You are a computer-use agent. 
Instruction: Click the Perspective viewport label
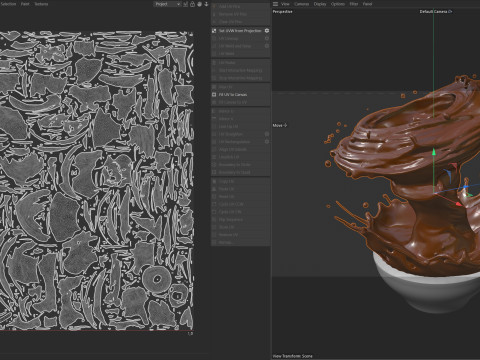coord(283,12)
